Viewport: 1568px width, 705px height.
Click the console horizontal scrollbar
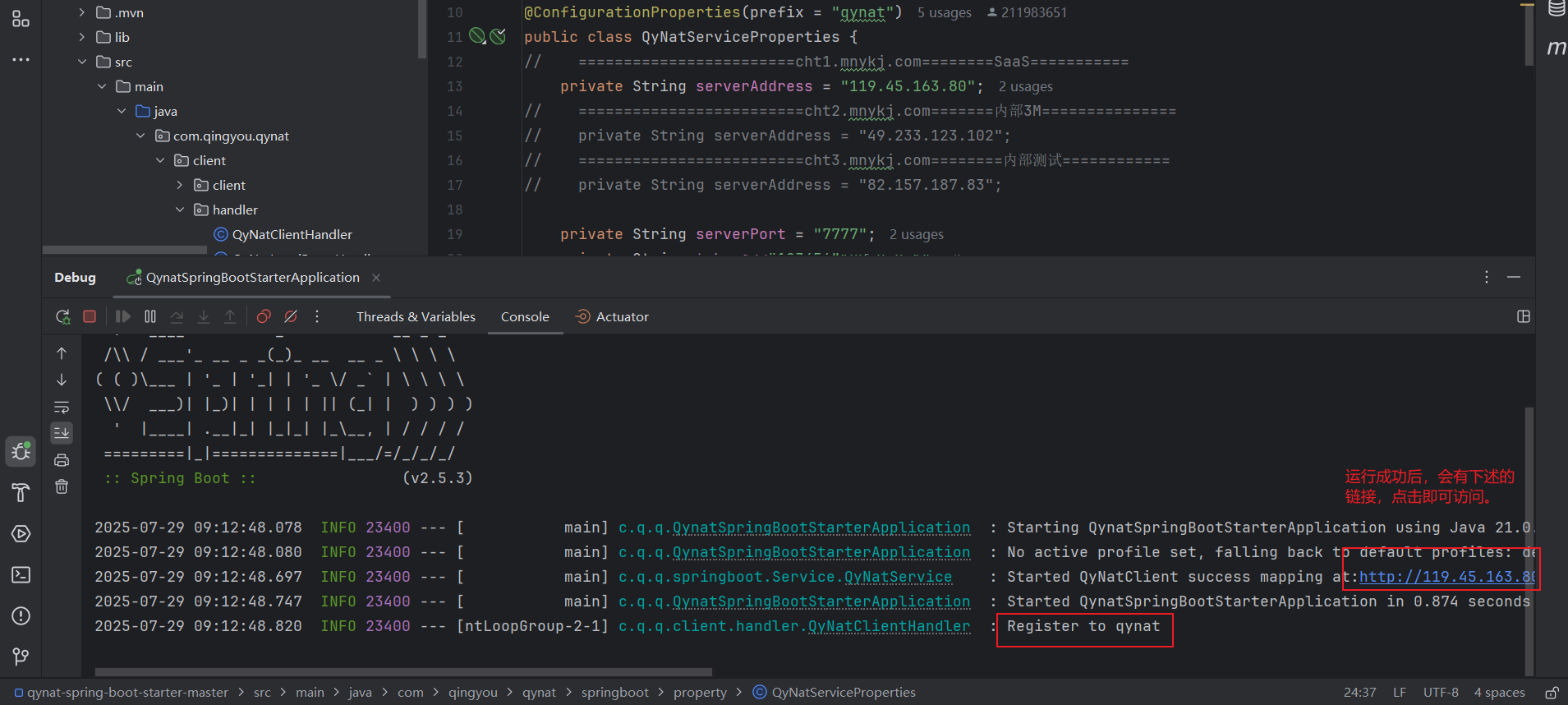coord(402,671)
